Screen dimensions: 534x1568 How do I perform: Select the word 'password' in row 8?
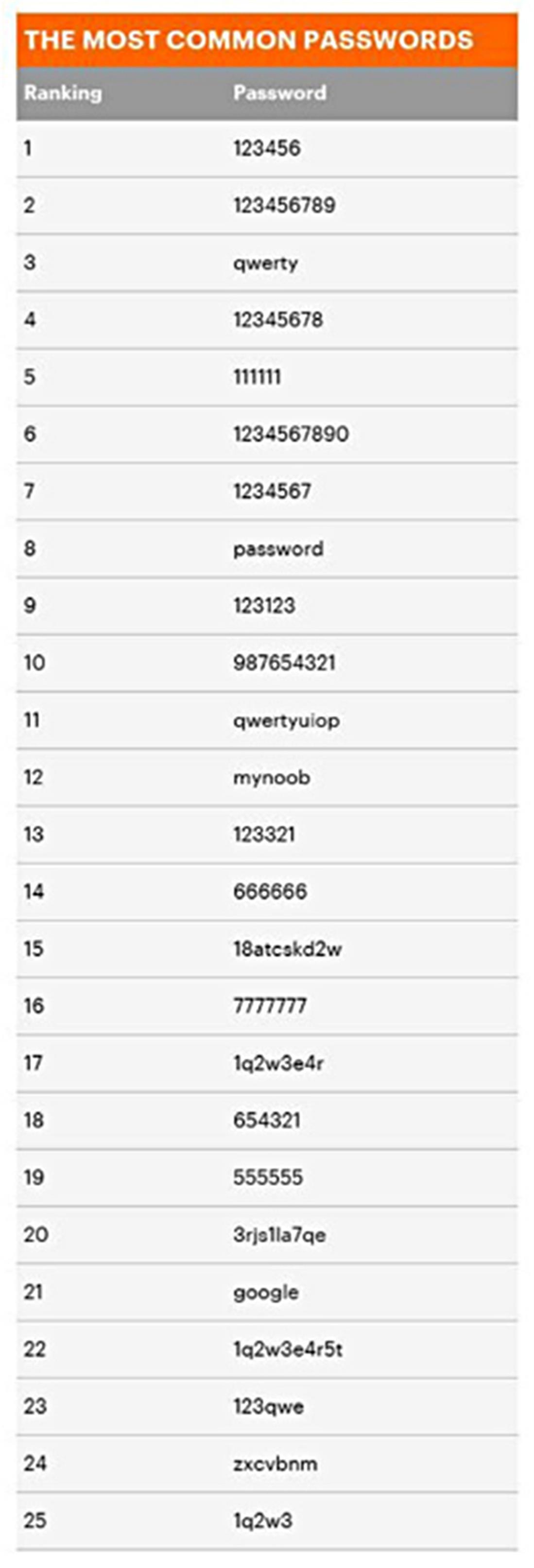pyautogui.click(x=278, y=549)
